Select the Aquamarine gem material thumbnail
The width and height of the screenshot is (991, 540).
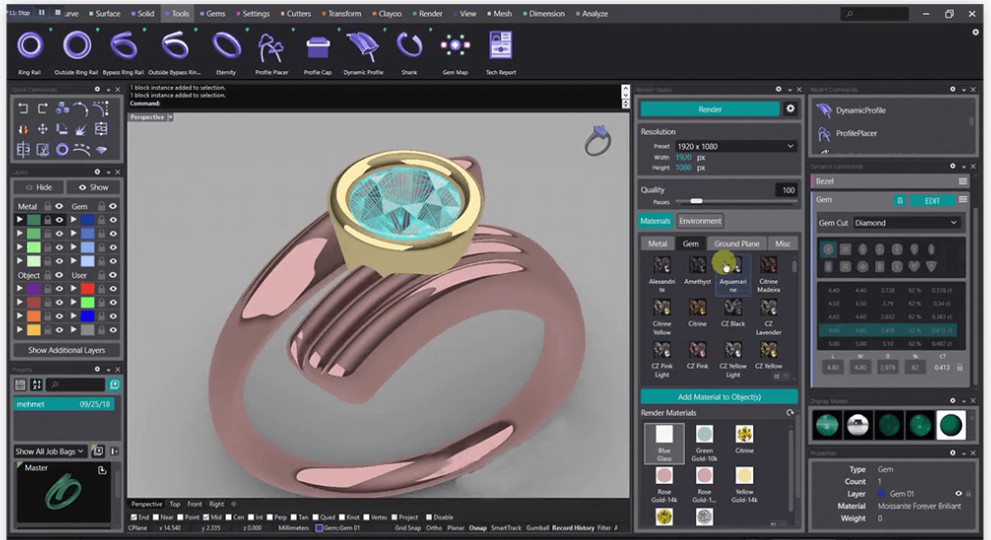pyautogui.click(x=733, y=265)
